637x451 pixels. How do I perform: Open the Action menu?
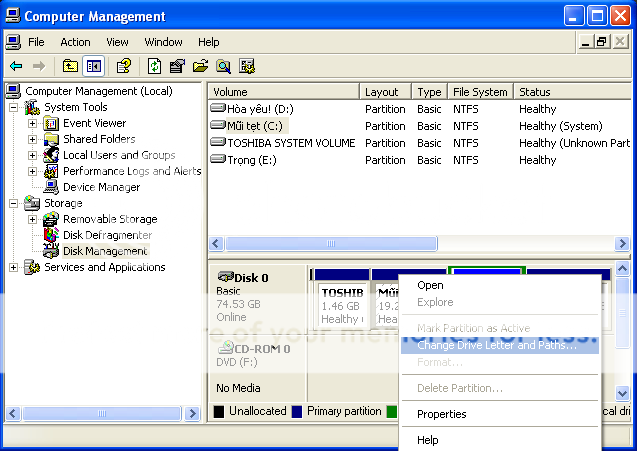(x=75, y=42)
